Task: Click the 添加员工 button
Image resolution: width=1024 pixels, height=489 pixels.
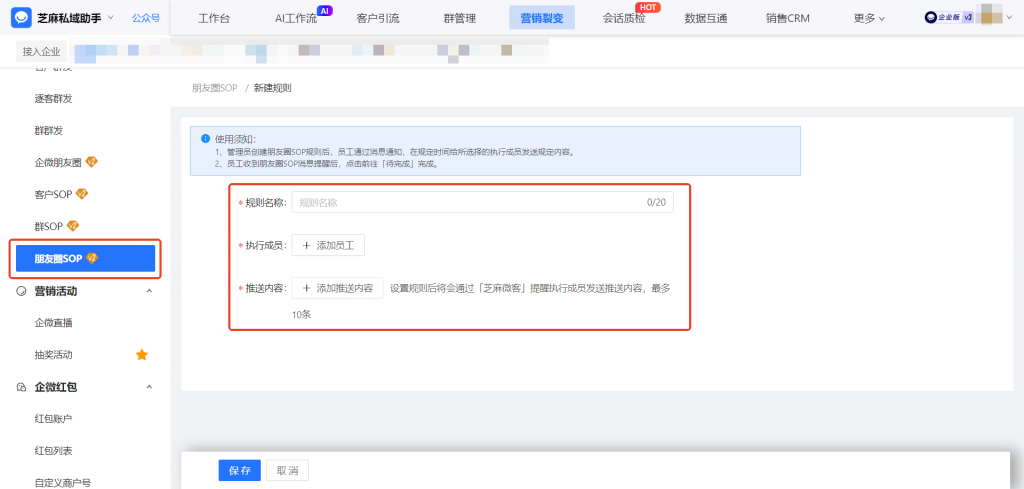Action: tap(328, 245)
